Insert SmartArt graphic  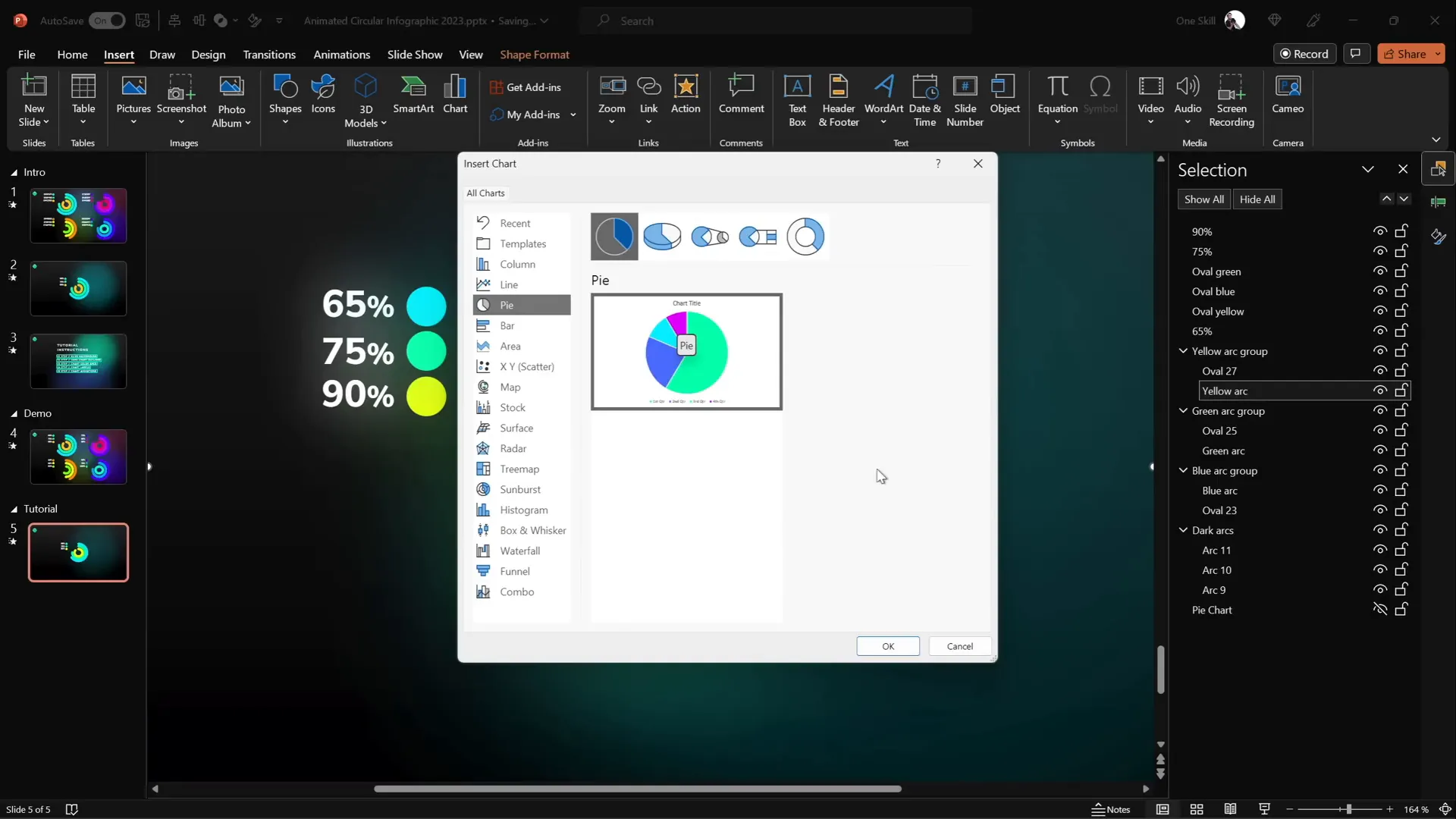pyautogui.click(x=413, y=95)
